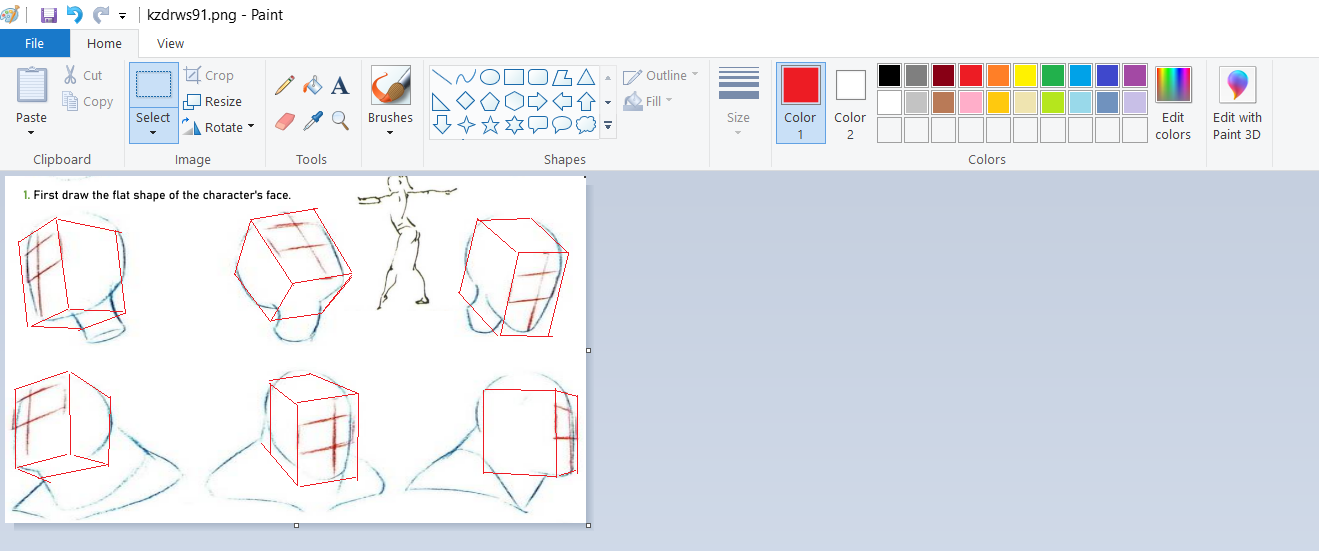
Task: Open the File menu
Action: (x=35, y=43)
